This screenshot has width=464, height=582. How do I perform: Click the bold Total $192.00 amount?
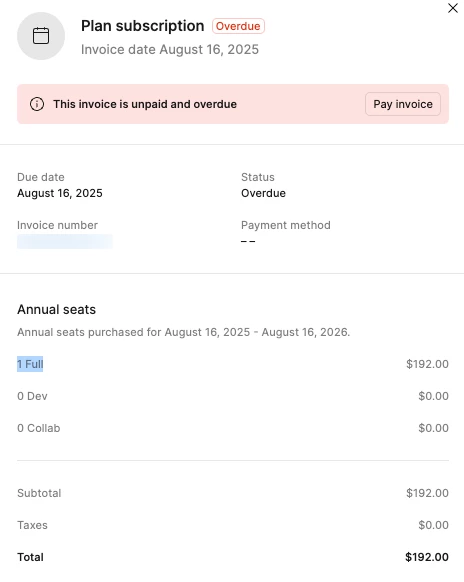point(427,557)
